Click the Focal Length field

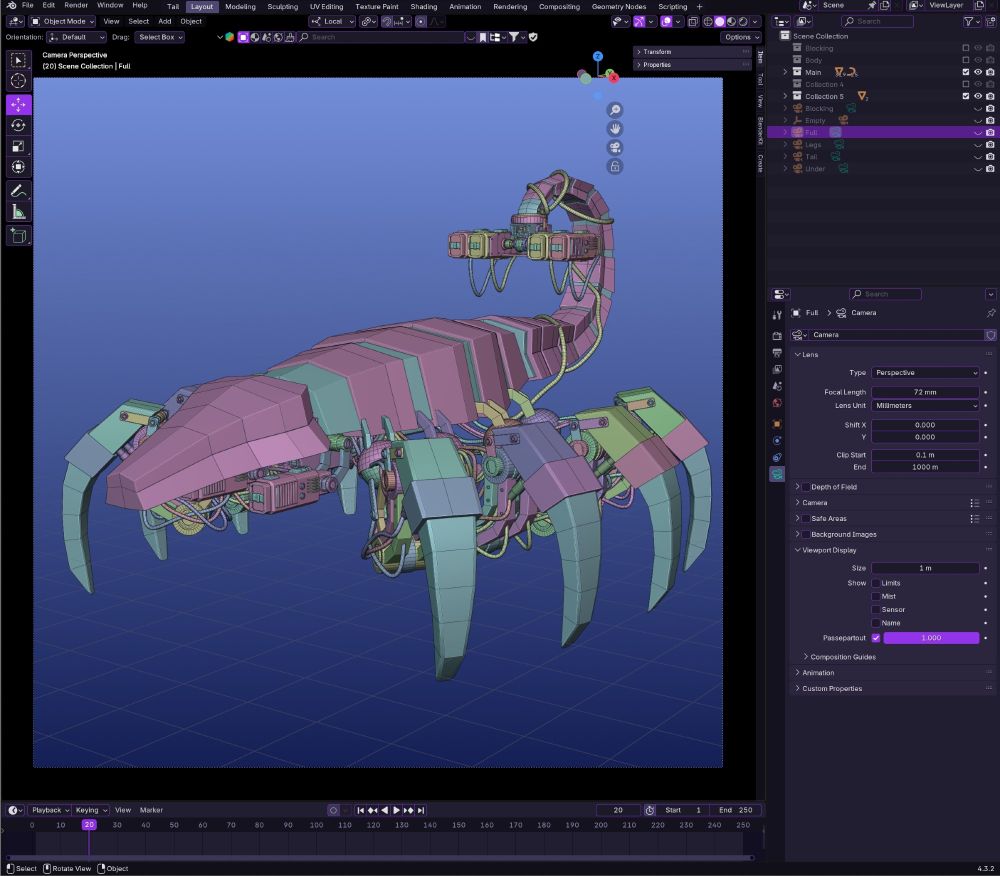925,392
